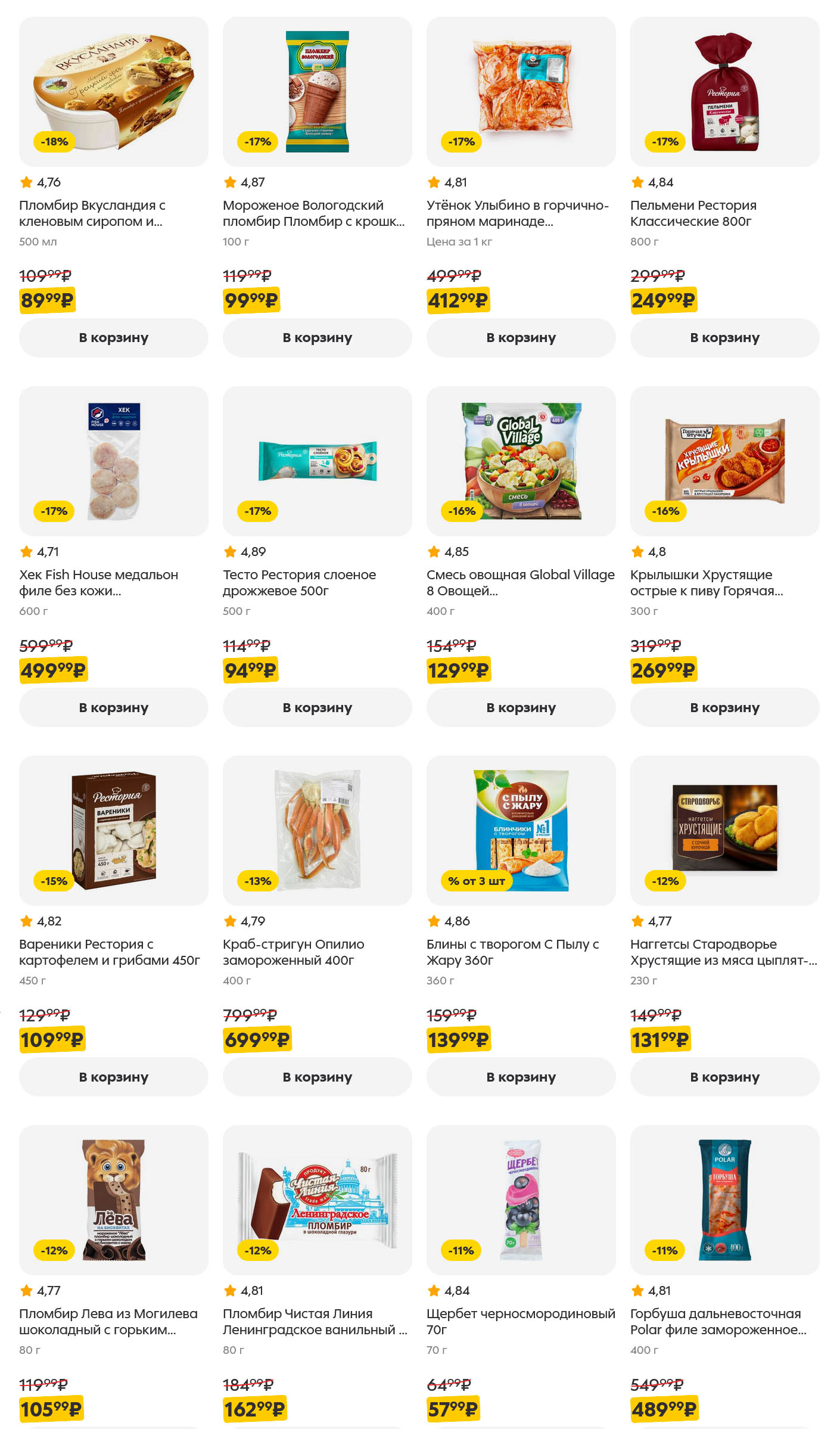Click the -13% badge on crab product
The image size is (840, 1429).
(x=258, y=881)
